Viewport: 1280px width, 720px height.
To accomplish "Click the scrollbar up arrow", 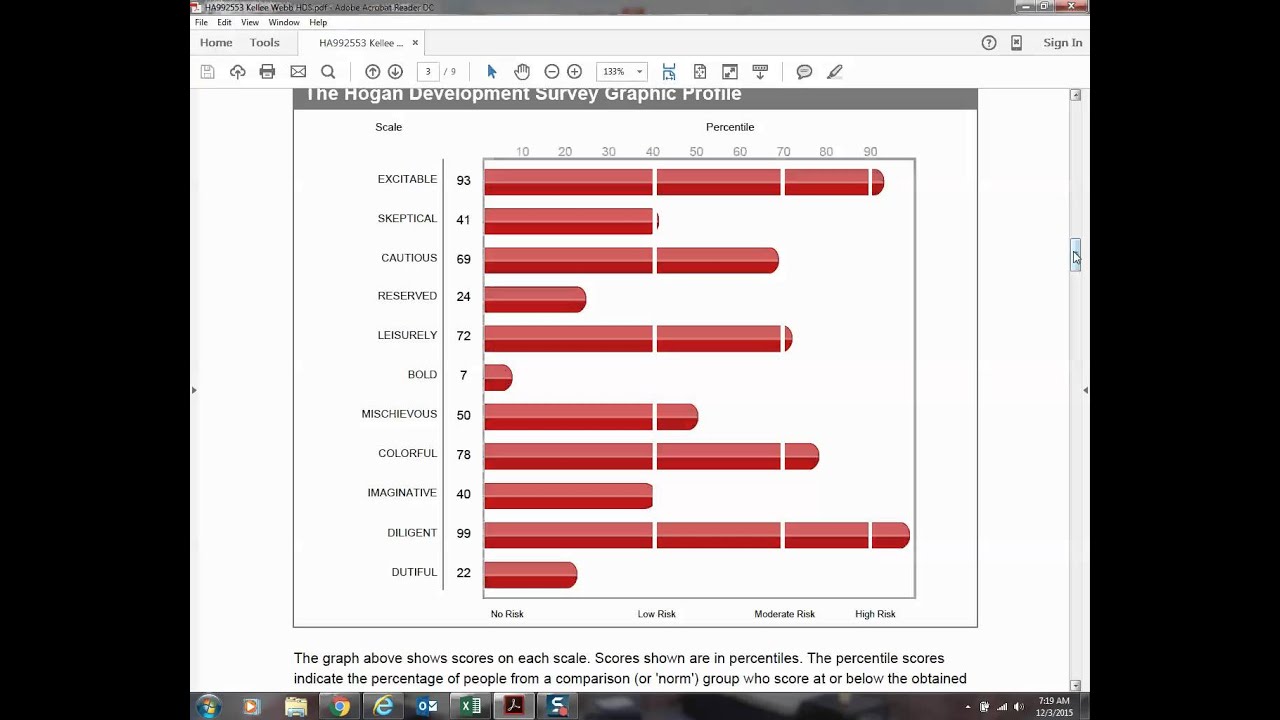I will 1075,95.
